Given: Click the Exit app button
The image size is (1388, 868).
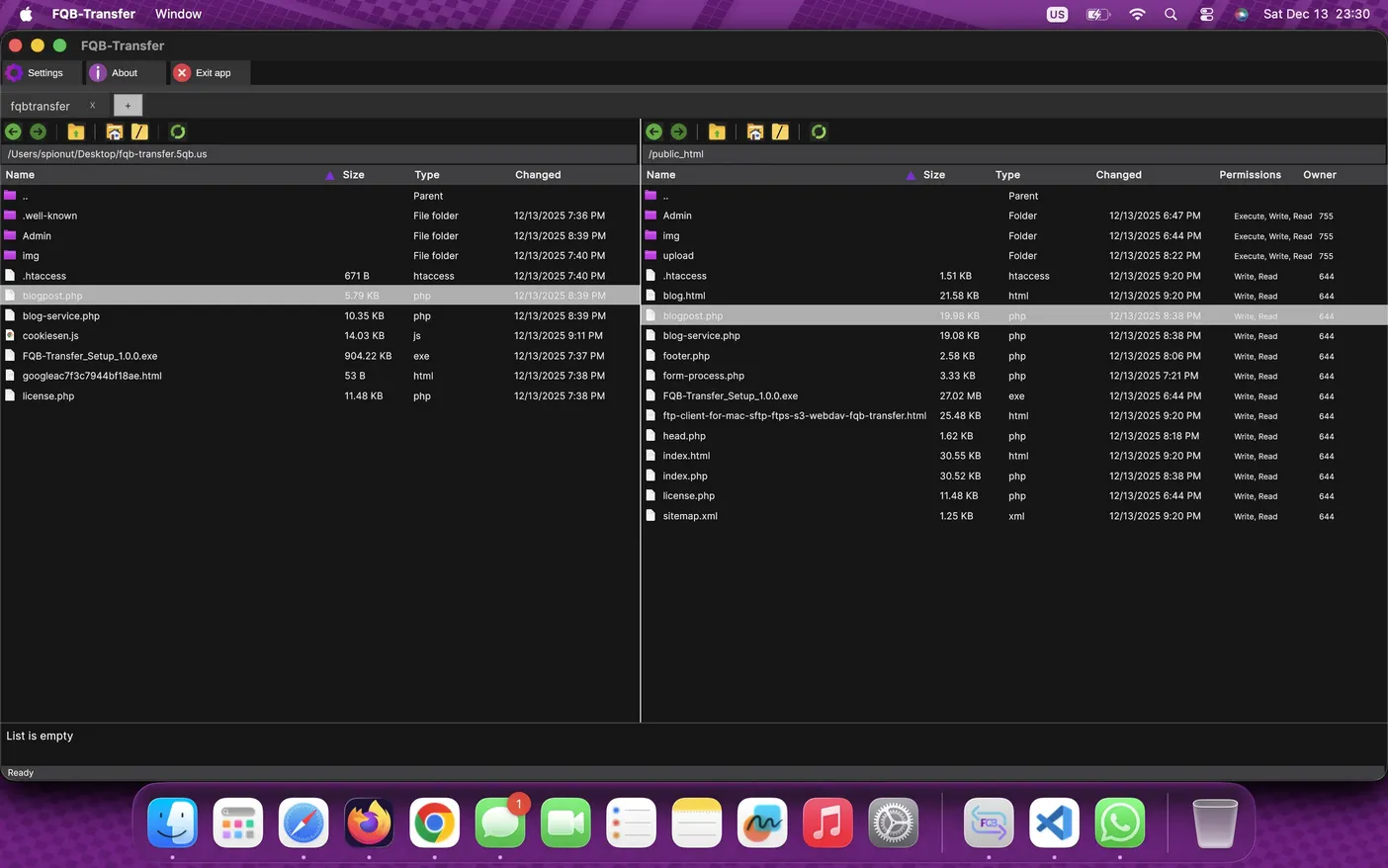Looking at the screenshot, I should [204, 73].
